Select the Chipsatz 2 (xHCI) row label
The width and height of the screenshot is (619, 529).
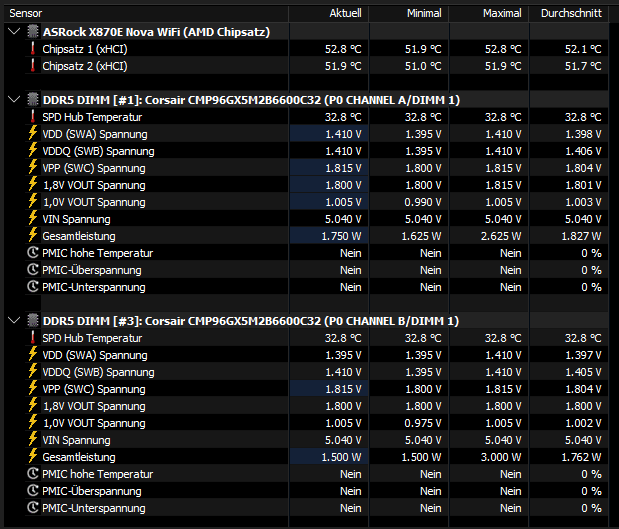click(x=85, y=66)
